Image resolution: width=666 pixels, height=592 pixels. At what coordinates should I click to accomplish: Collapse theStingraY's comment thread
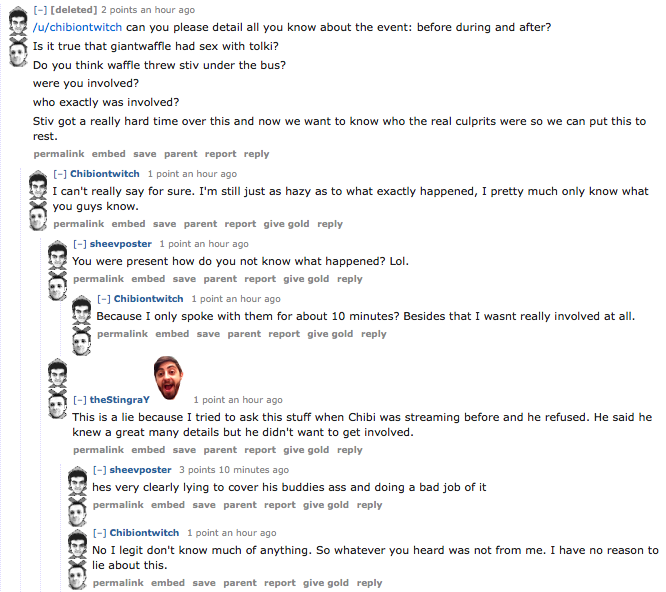click(x=81, y=400)
